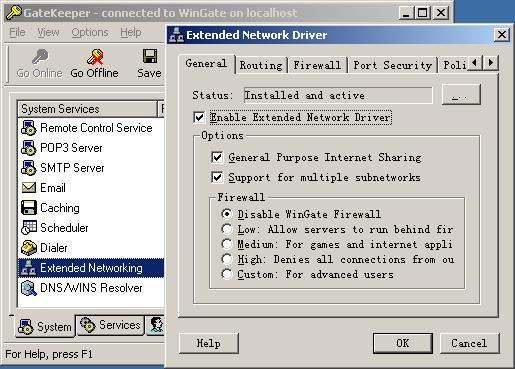Screen dimensions: 515x369
Task: Close the Extended Network Driver dialog
Action: tap(502, 35)
